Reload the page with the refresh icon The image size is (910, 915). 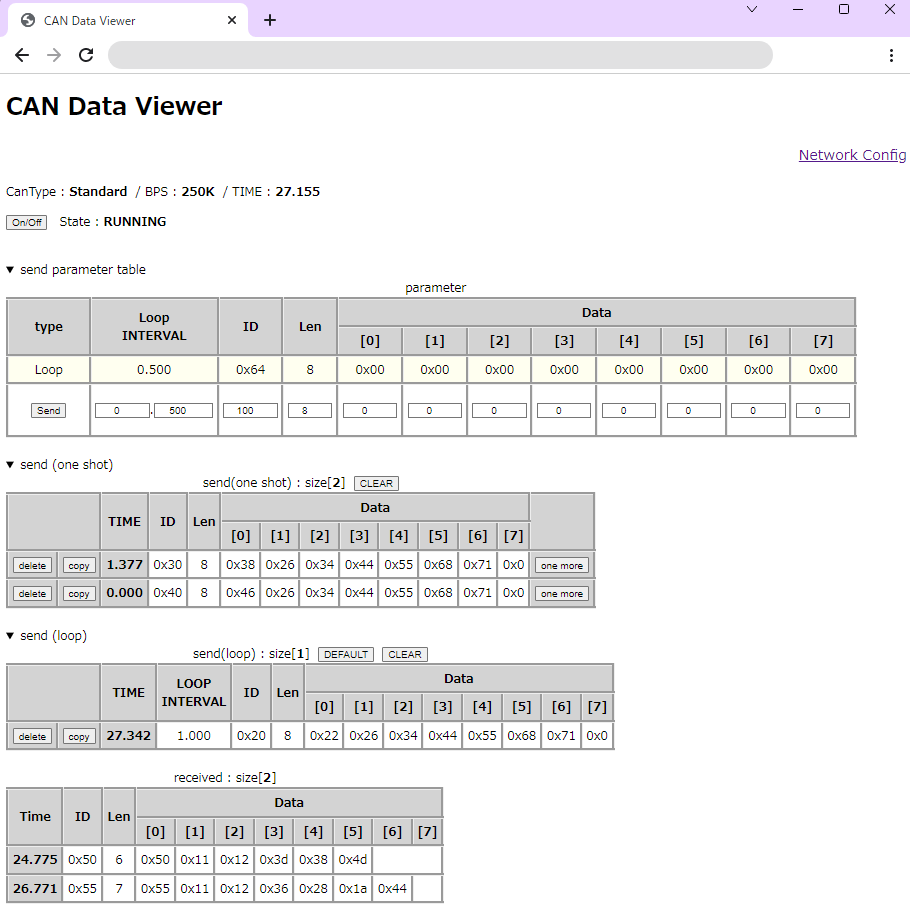(86, 55)
